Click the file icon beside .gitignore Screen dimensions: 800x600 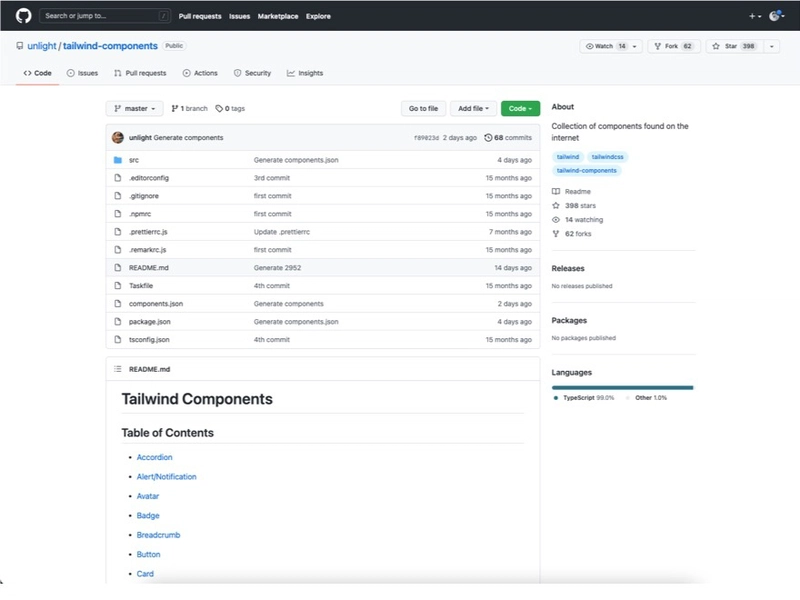pos(118,195)
